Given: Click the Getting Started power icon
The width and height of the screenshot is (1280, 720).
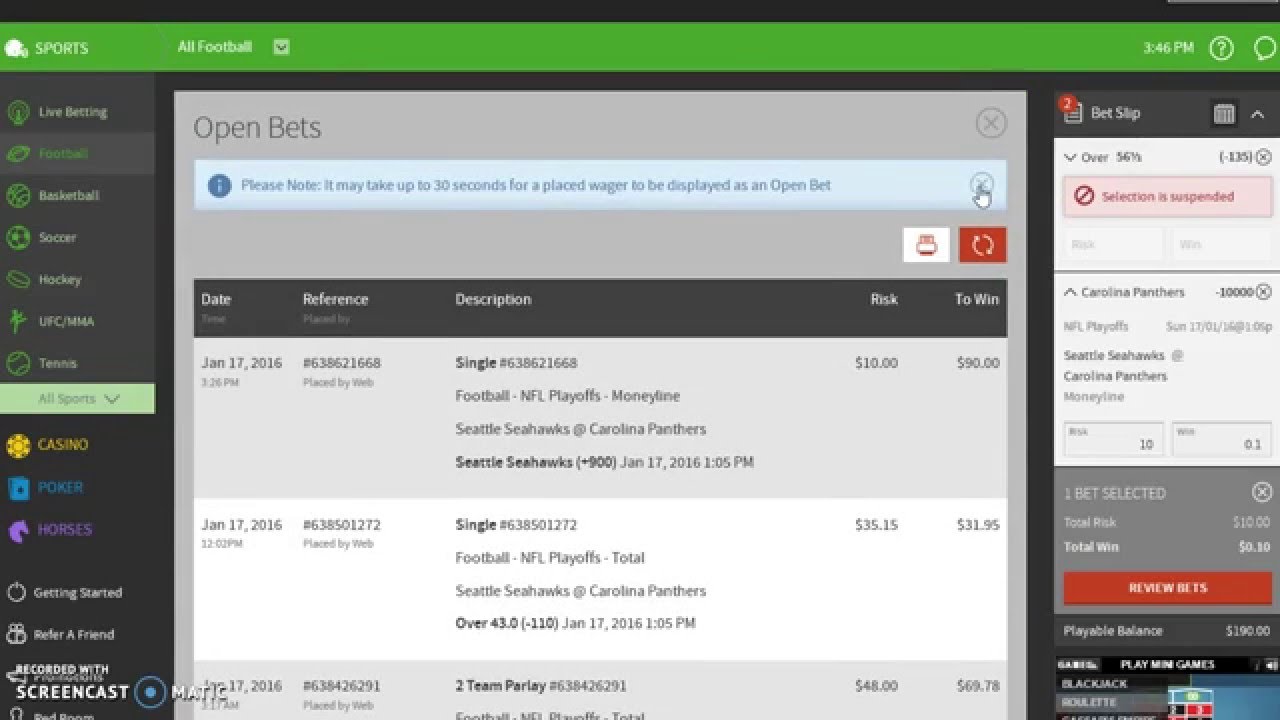Looking at the screenshot, I should point(16,592).
